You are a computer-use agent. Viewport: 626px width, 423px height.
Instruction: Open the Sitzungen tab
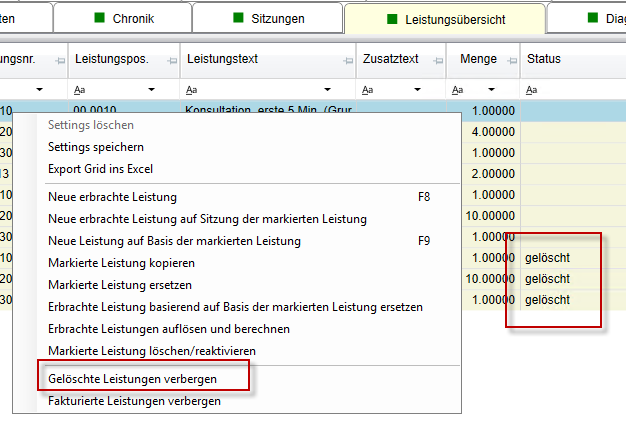[267, 18]
